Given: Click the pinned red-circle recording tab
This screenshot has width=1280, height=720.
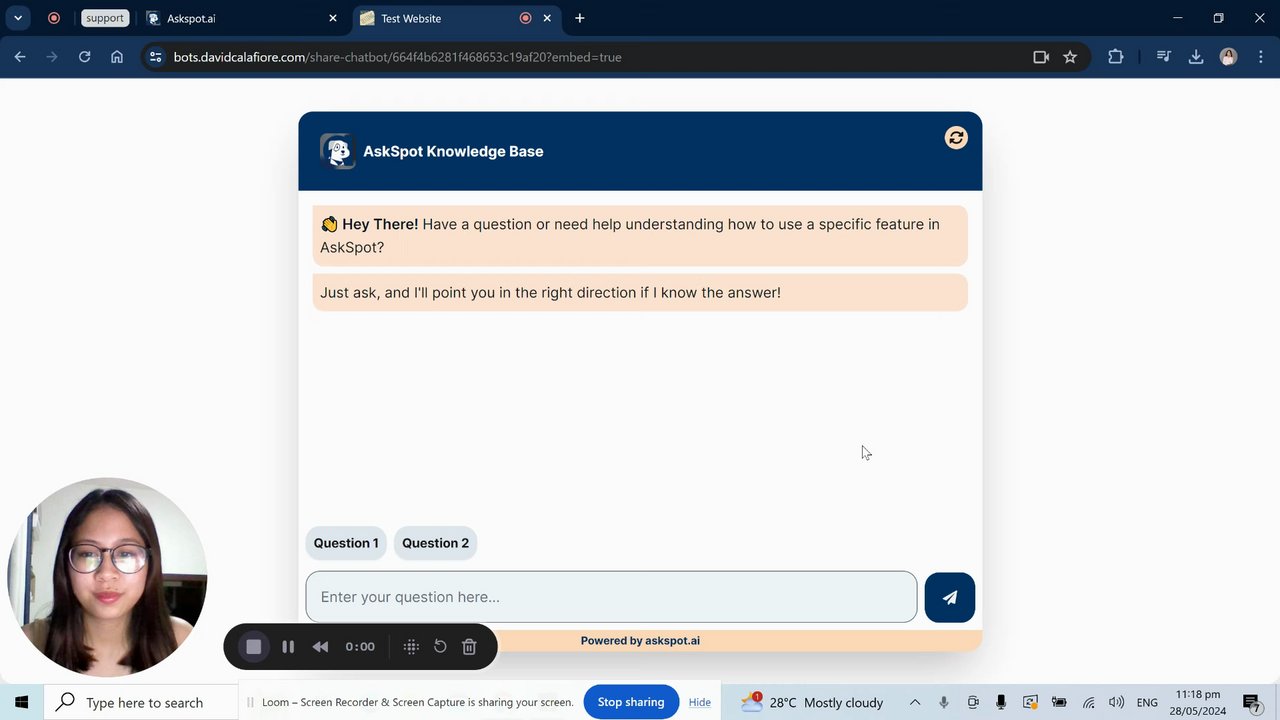Looking at the screenshot, I should coord(54,18).
